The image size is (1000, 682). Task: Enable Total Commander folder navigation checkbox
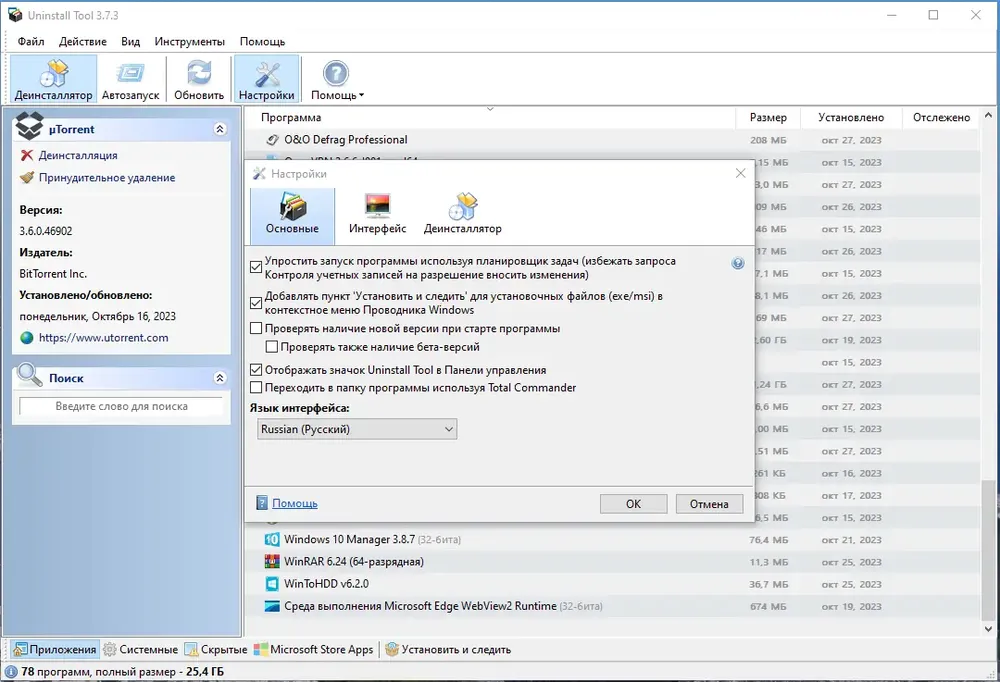point(256,387)
